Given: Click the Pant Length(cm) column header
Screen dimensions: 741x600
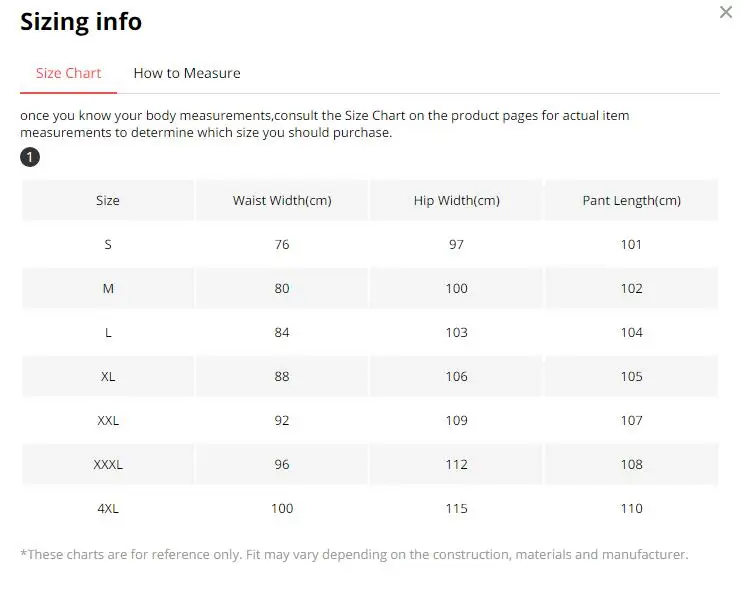Looking at the screenshot, I should coord(631,200).
